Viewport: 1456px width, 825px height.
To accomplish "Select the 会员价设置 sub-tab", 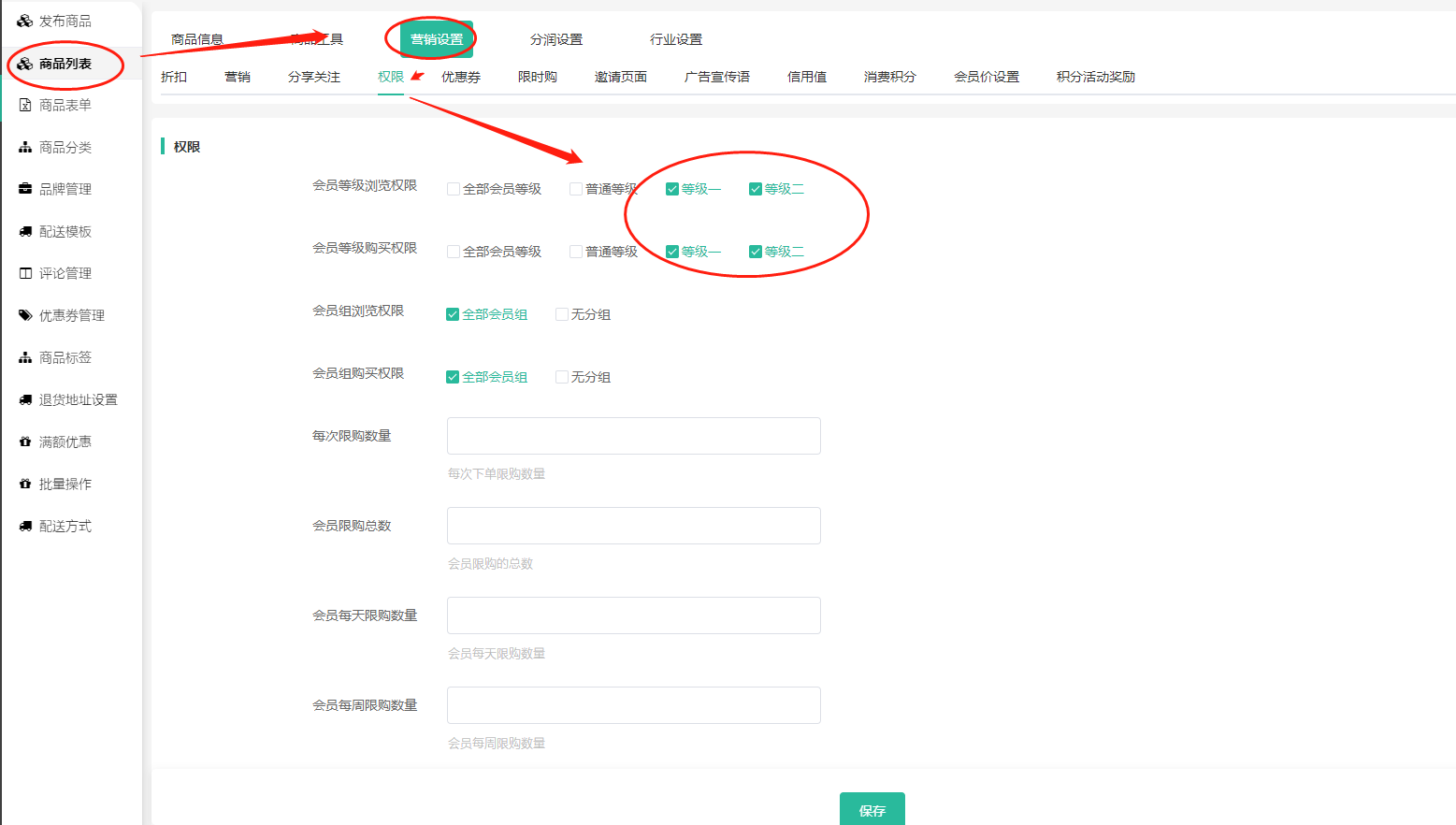I will point(986,77).
